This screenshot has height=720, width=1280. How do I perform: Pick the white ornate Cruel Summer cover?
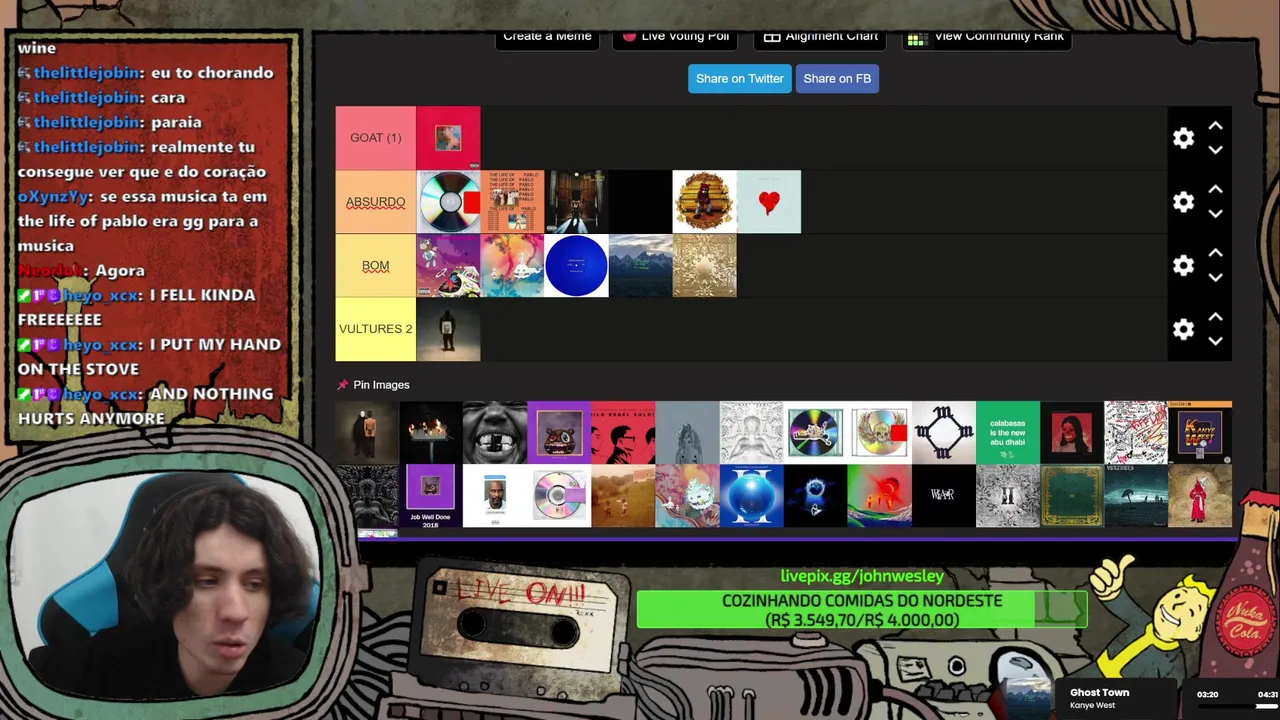click(x=751, y=433)
